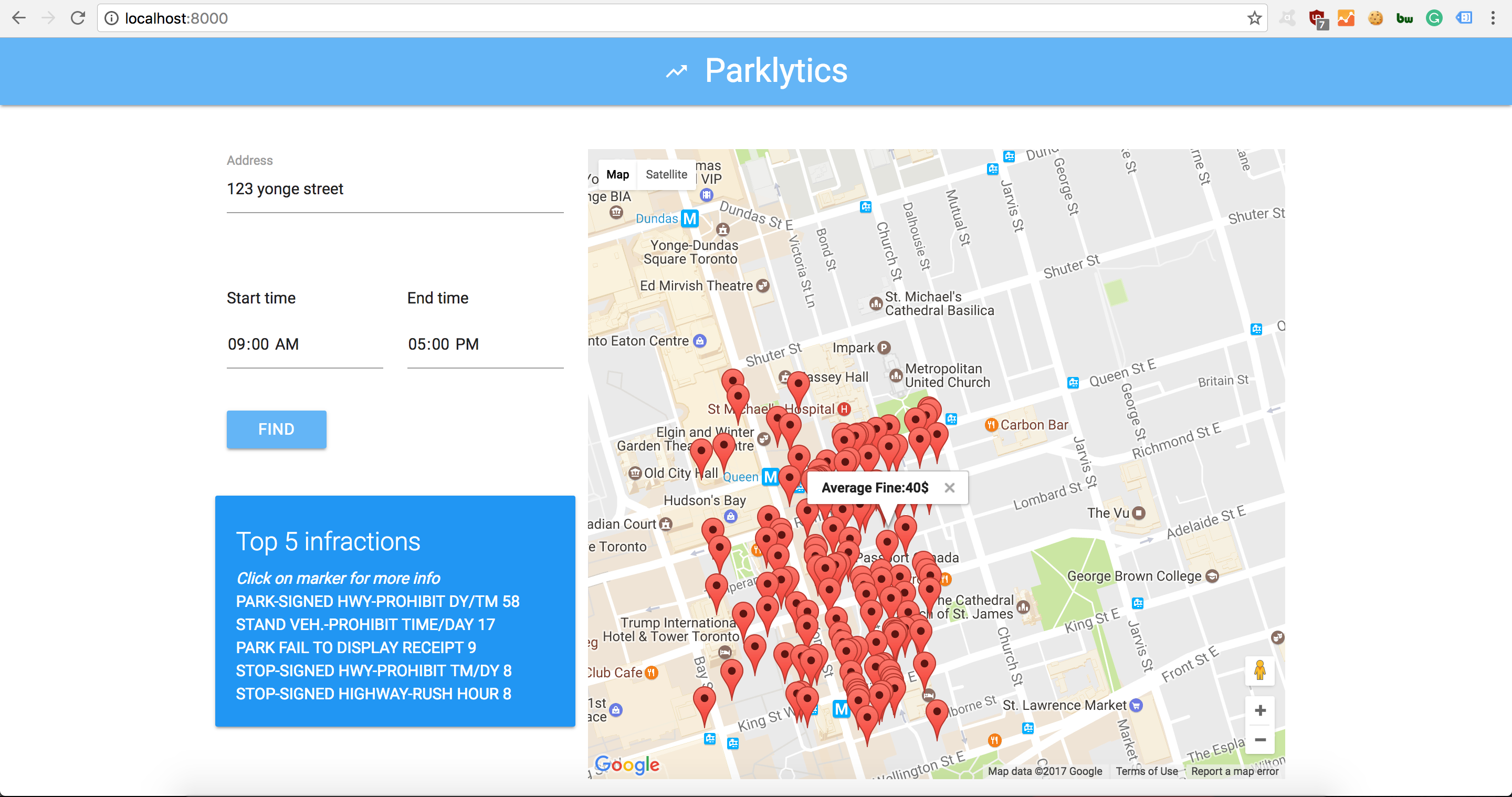The height and width of the screenshot is (797, 1512).
Task: Close the Average Fine info window
Action: (949, 488)
